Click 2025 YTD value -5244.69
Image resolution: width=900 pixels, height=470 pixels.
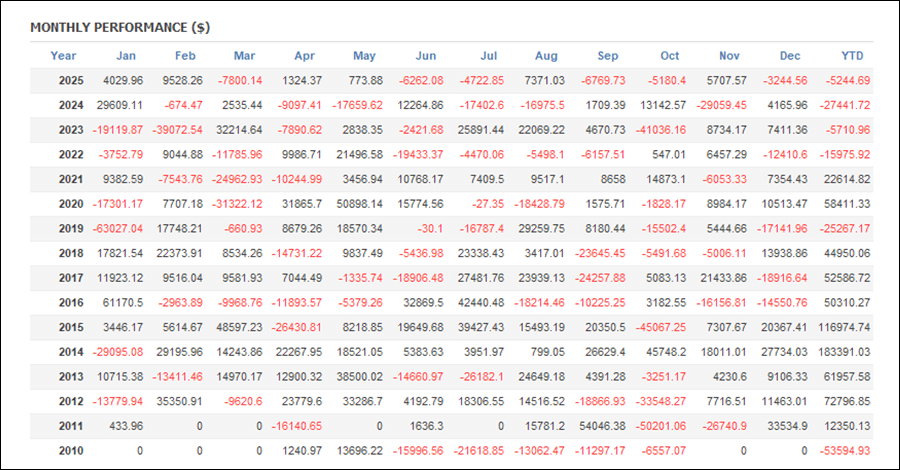coord(848,81)
